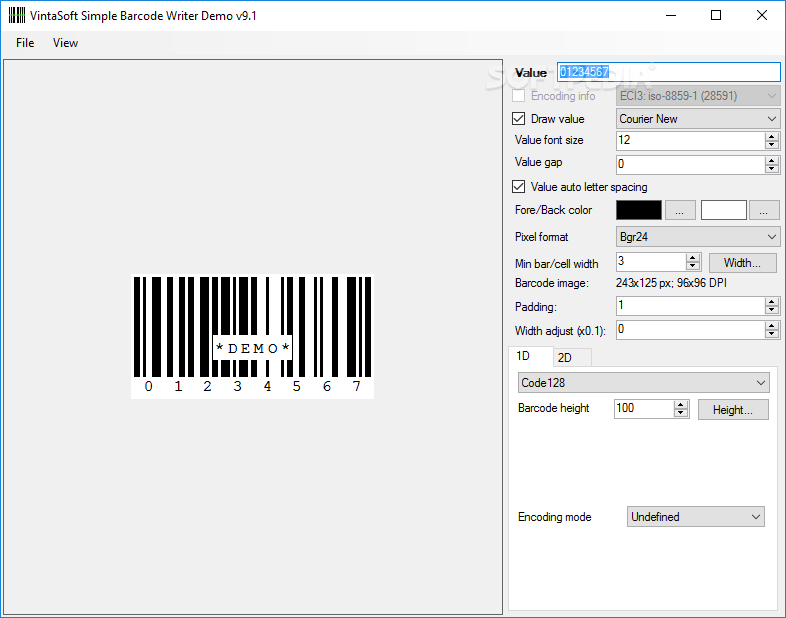The height and width of the screenshot is (618, 786).
Task: Open background color picker ellipsis button
Action: (x=763, y=211)
